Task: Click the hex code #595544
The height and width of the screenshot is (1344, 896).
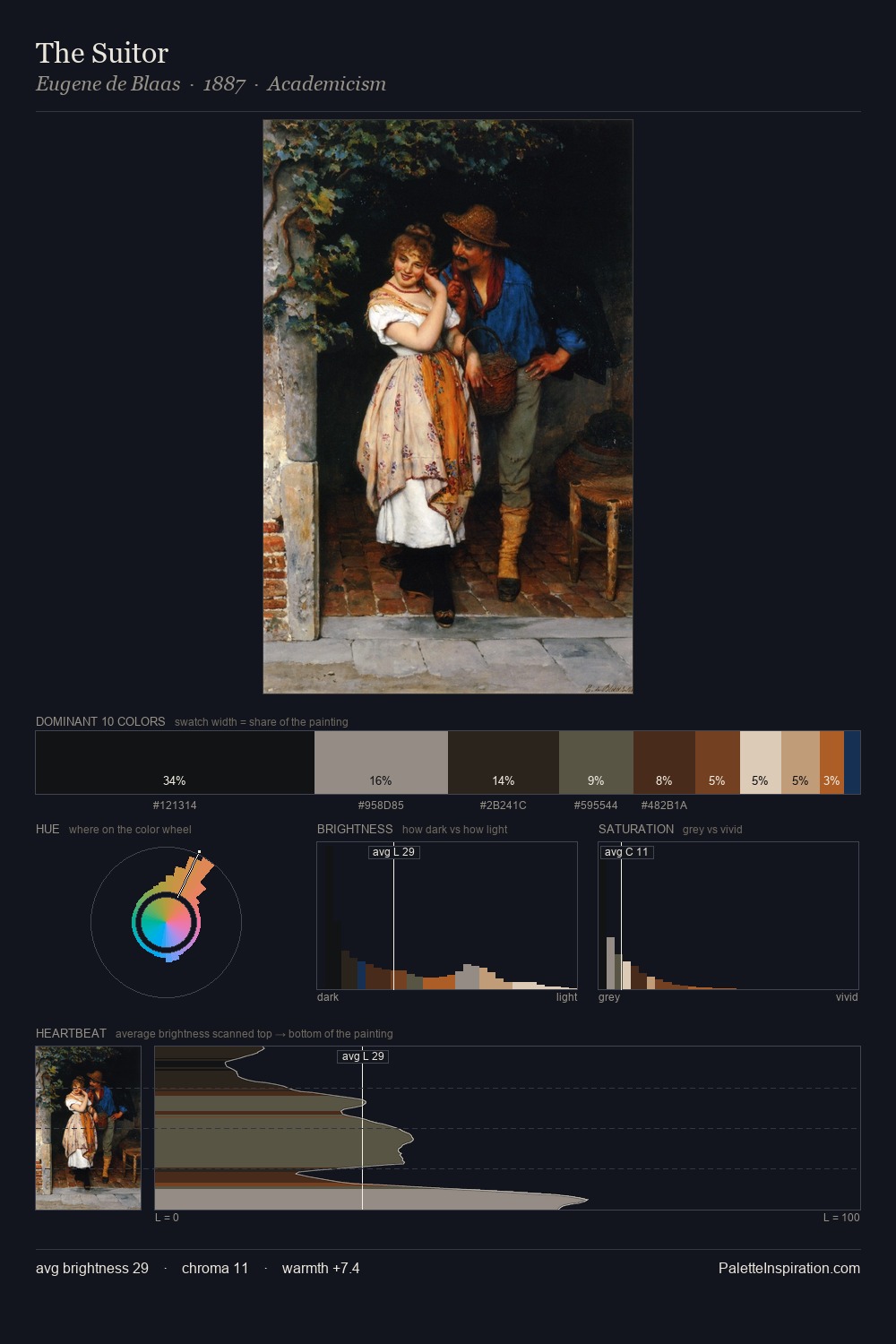Action: point(596,806)
